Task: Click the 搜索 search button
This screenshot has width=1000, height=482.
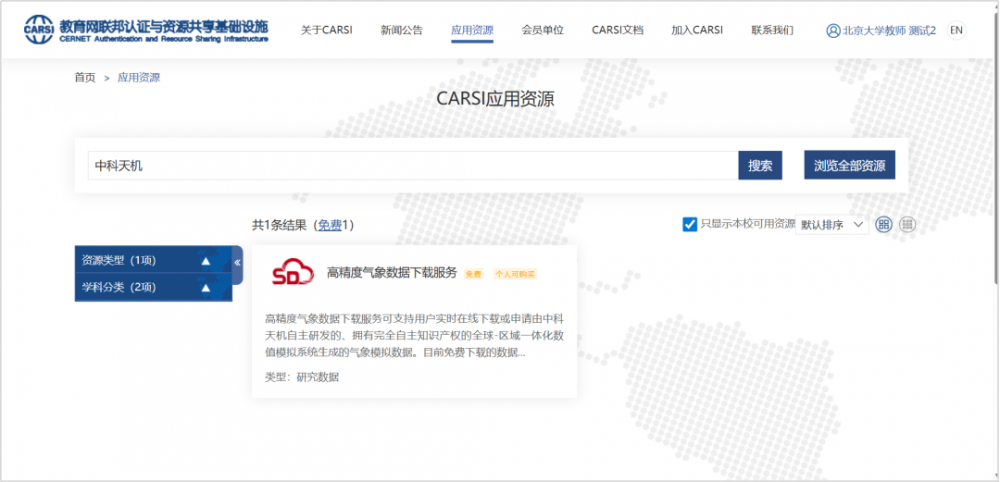Action: point(760,166)
